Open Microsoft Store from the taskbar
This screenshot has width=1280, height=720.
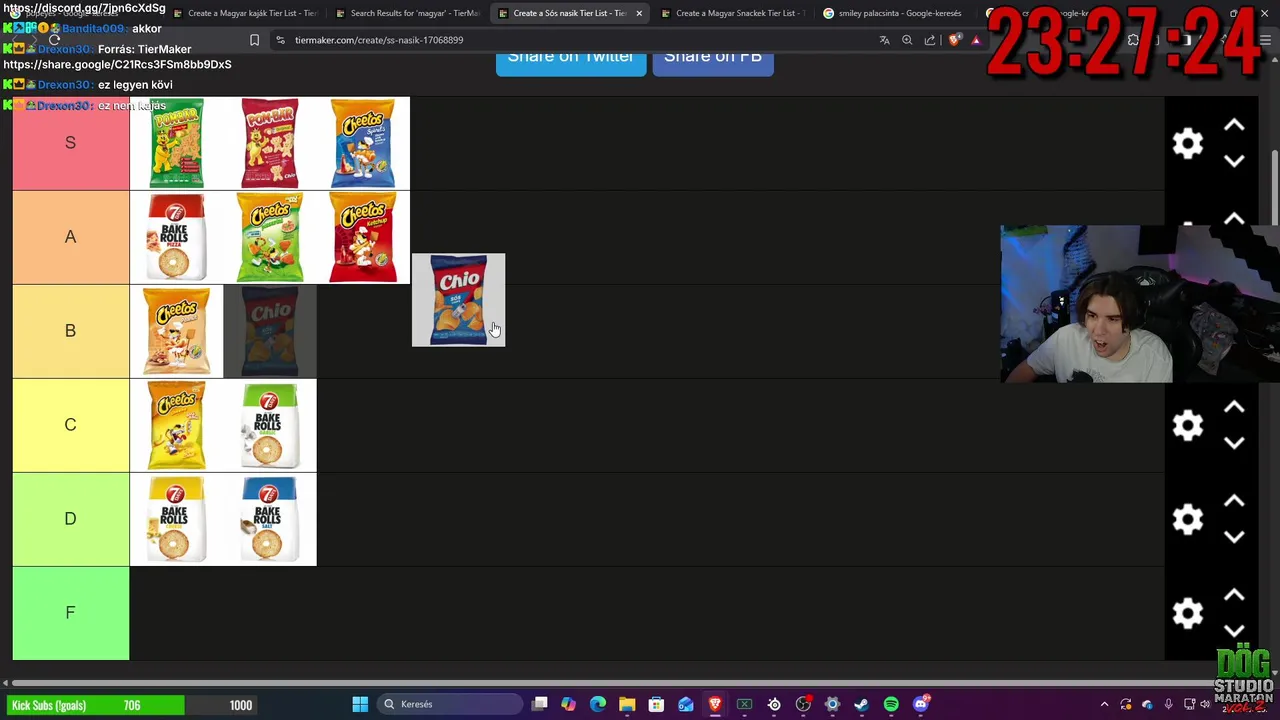pyautogui.click(x=656, y=704)
